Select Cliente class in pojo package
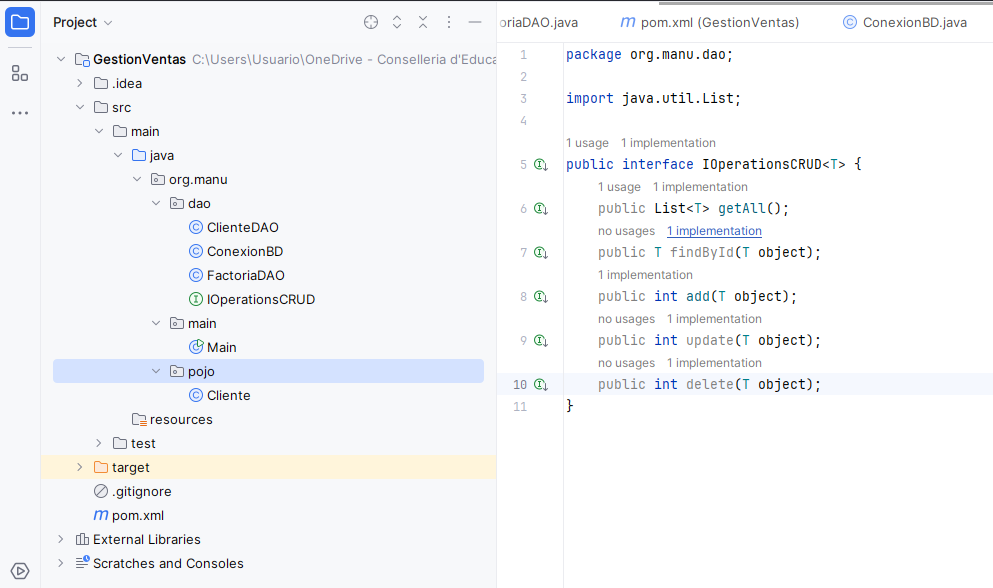The width and height of the screenshot is (993, 588). pyautogui.click(x=229, y=395)
